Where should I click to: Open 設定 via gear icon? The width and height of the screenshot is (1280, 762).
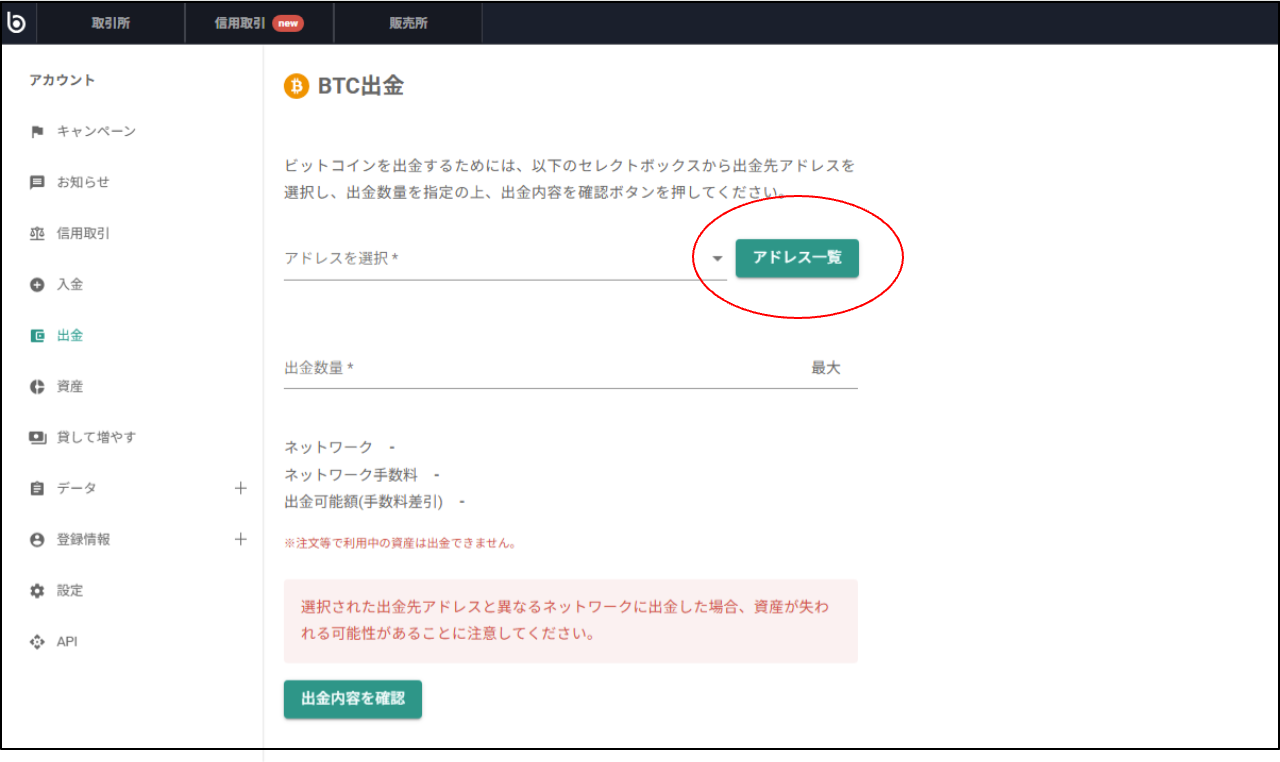[x=38, y=590]
